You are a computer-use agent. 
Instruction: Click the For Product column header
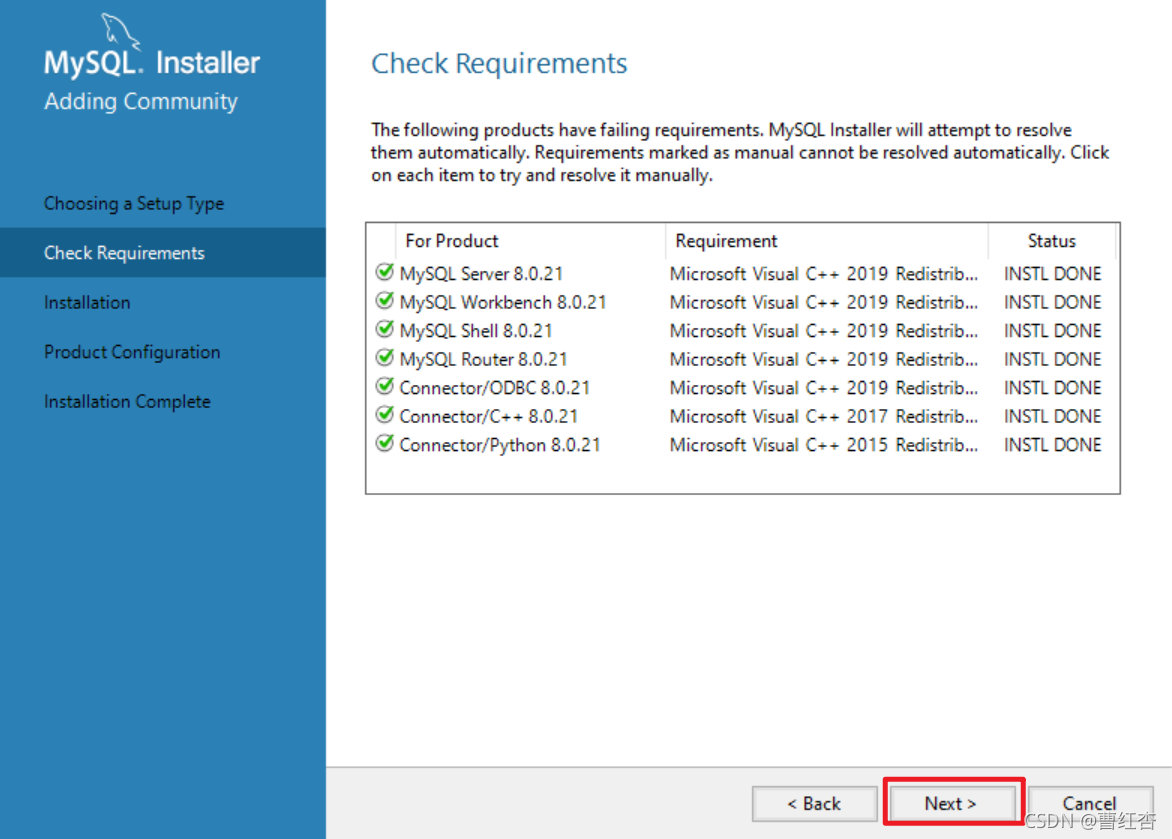click(x=451, y=240)
